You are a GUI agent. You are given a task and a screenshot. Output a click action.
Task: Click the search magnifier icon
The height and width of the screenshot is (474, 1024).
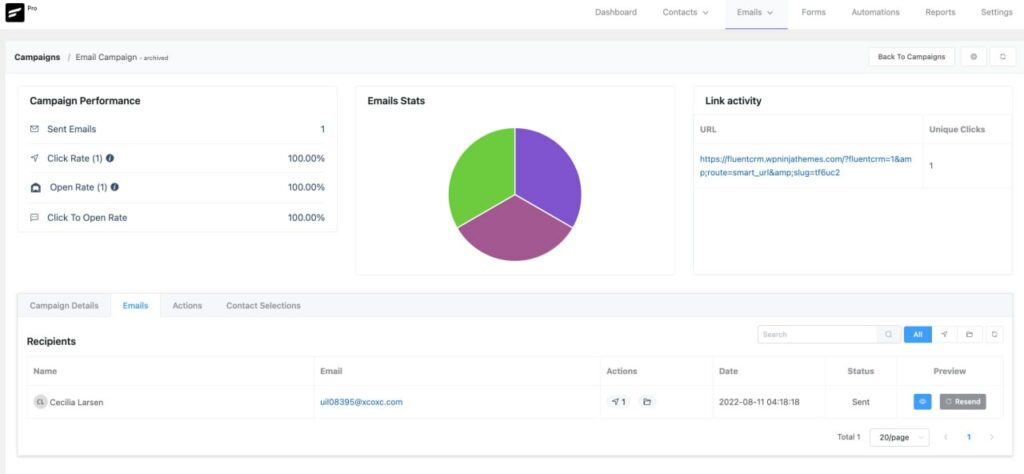pyautogui.click(x=889, y=334)
